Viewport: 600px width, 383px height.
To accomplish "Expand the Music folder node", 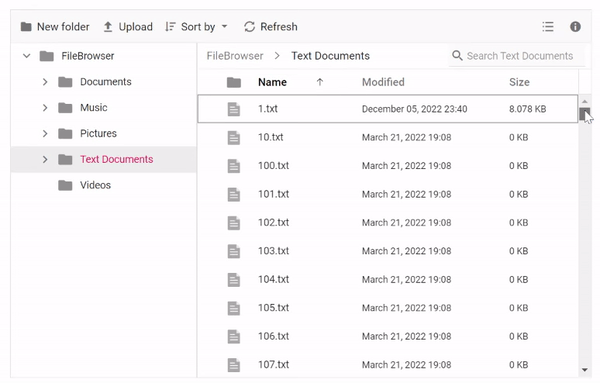I will 45,108.
